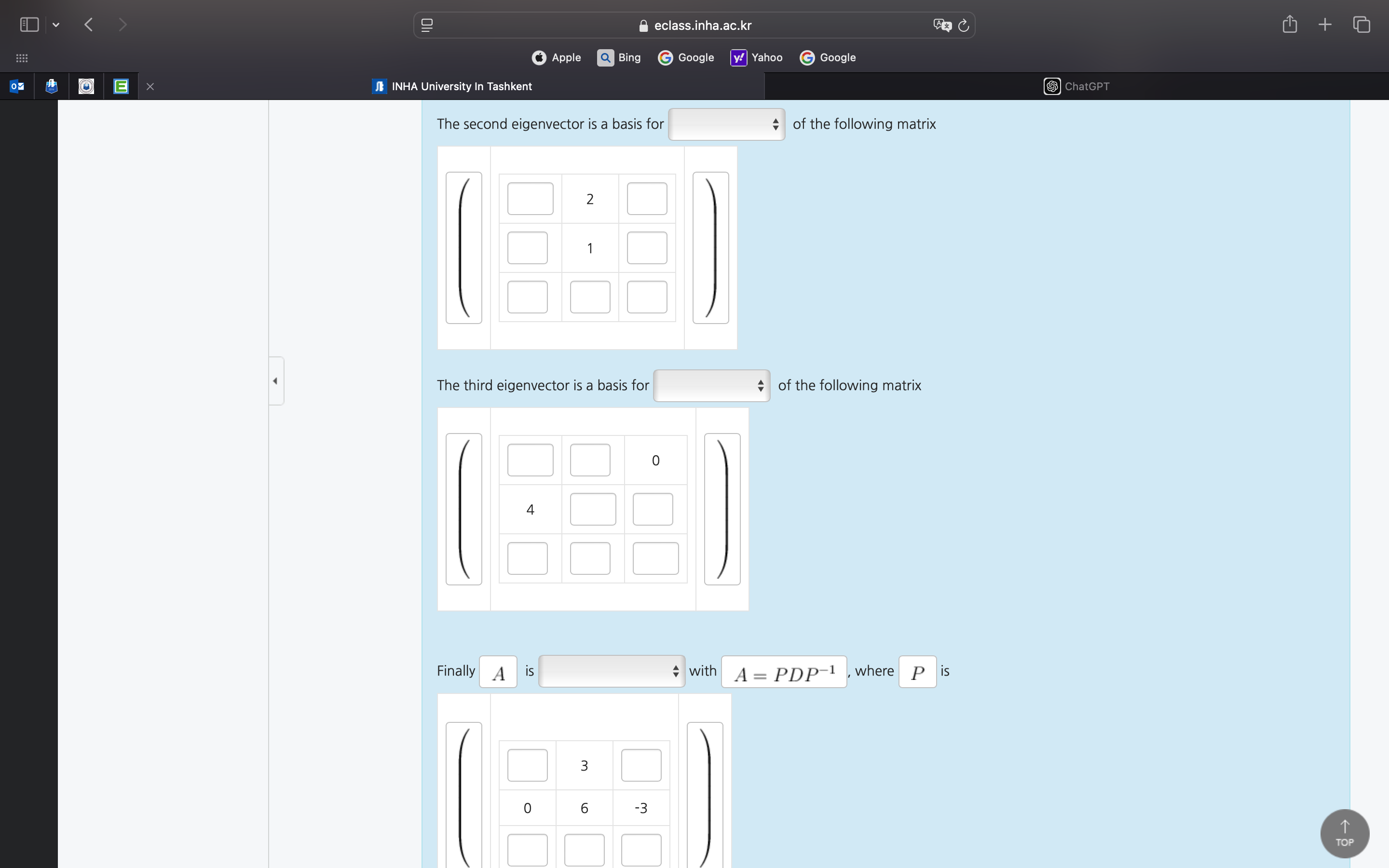Open the Yahoo bookmark
The height and width of the screenshot is (868, 1389).
click(757, 57)
